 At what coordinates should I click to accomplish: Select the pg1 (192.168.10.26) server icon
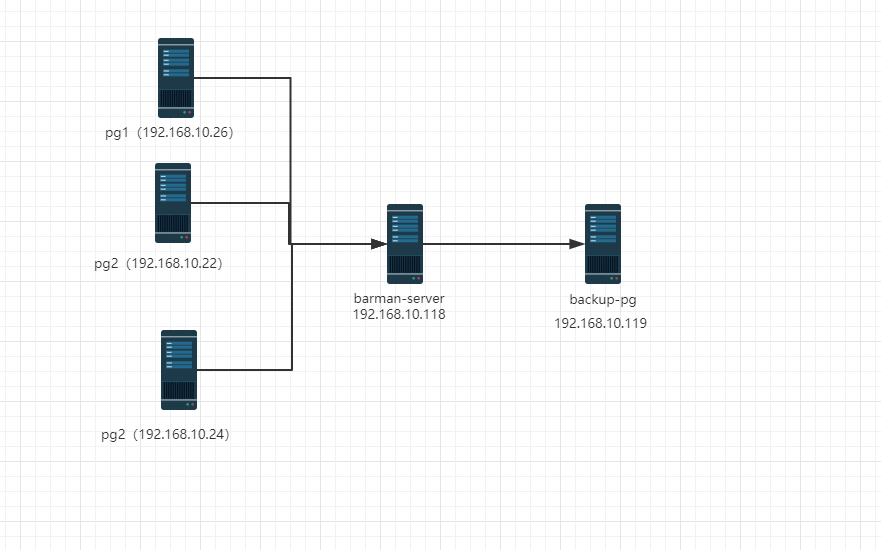(x=176, y=78)
